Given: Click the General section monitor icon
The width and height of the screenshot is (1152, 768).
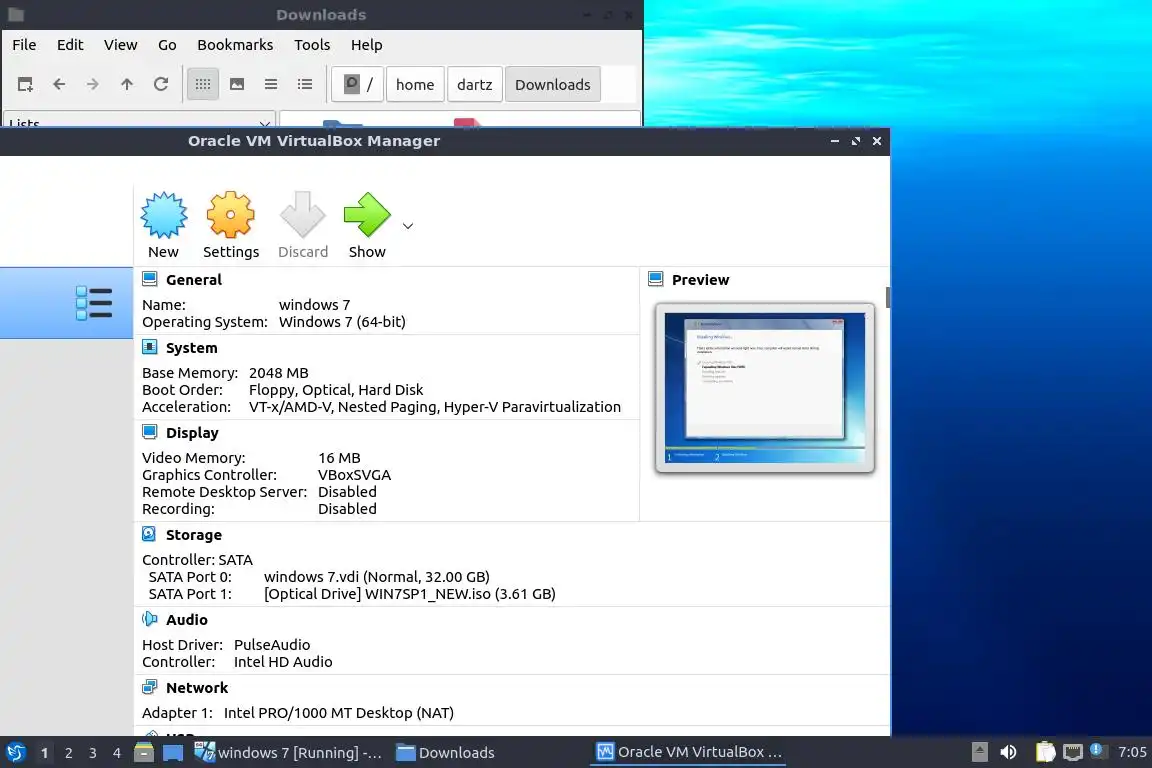Looking at the screenshot, I should tap(150, 279).
